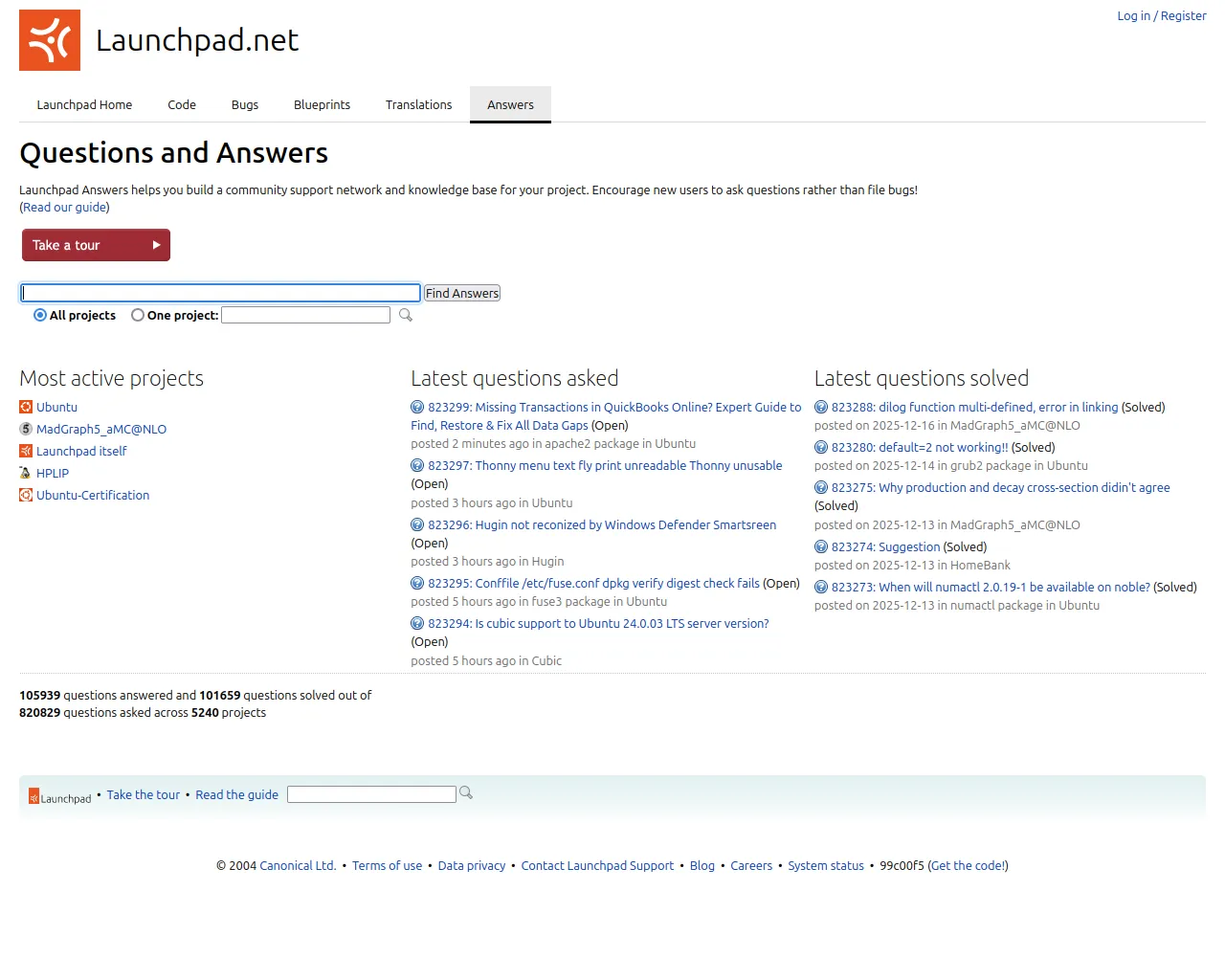The image size is (1225, 980).
Task: Open the System status footer link
Action: pyautogui.click(x=825, y=865)
